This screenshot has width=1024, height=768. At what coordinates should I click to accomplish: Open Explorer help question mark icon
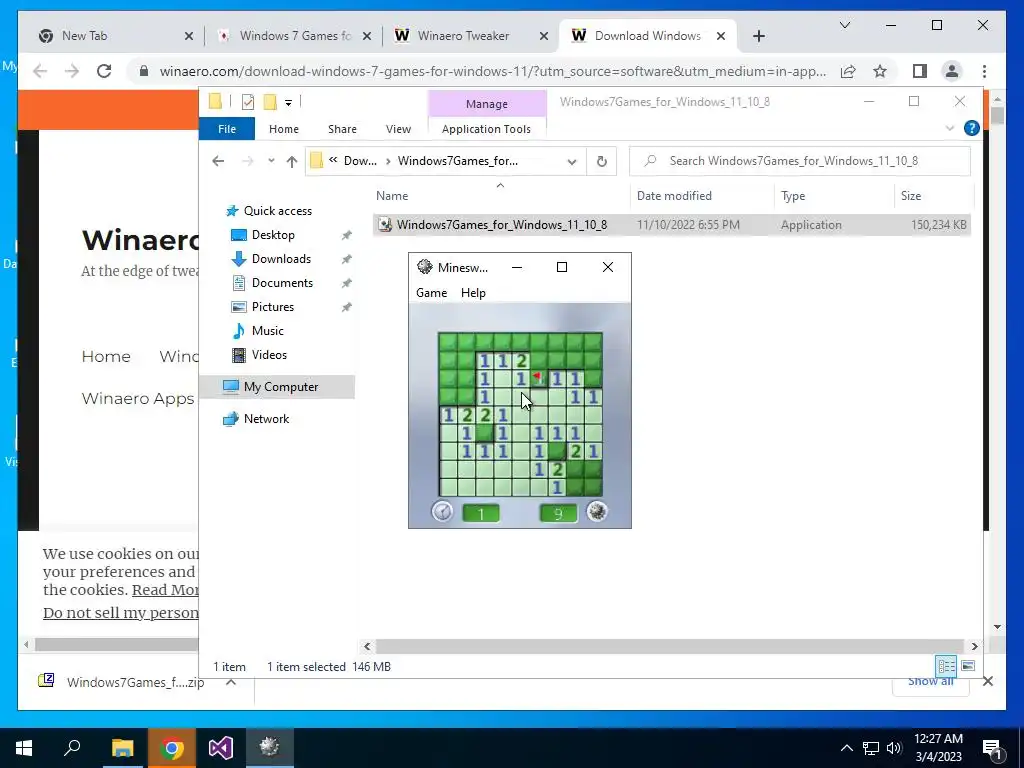[971, 129]
